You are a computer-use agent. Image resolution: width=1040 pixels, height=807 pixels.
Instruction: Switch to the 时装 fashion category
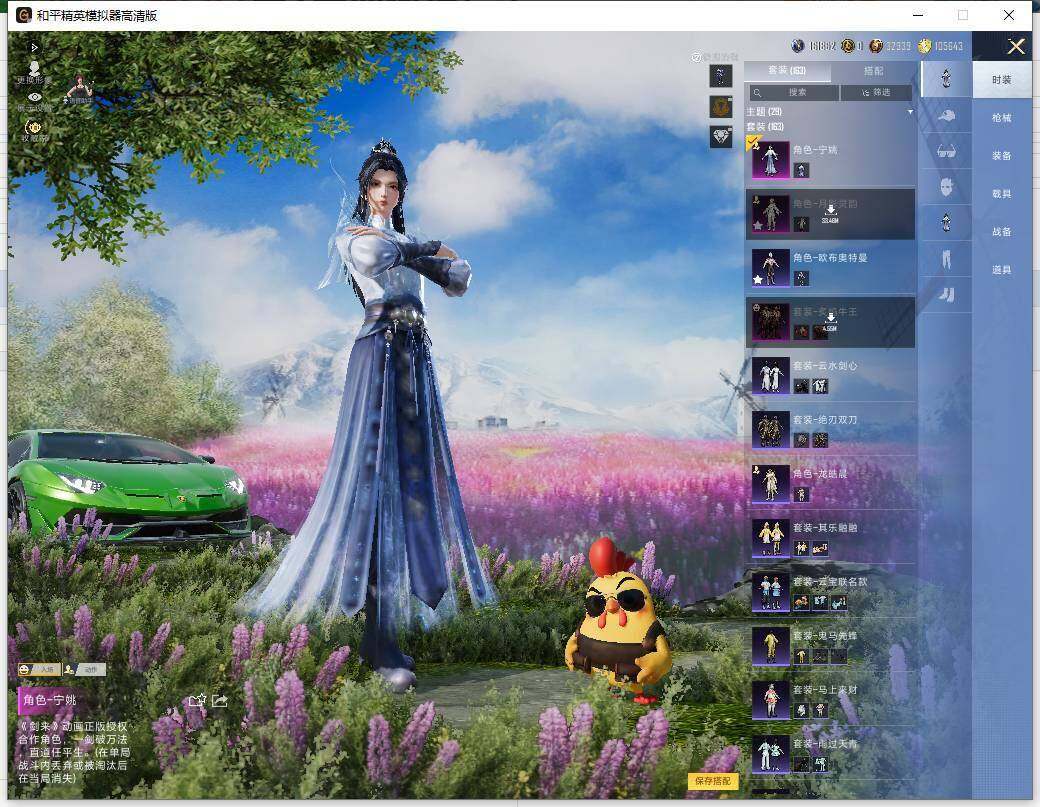pyautogui.click(x=1002, y=80)
